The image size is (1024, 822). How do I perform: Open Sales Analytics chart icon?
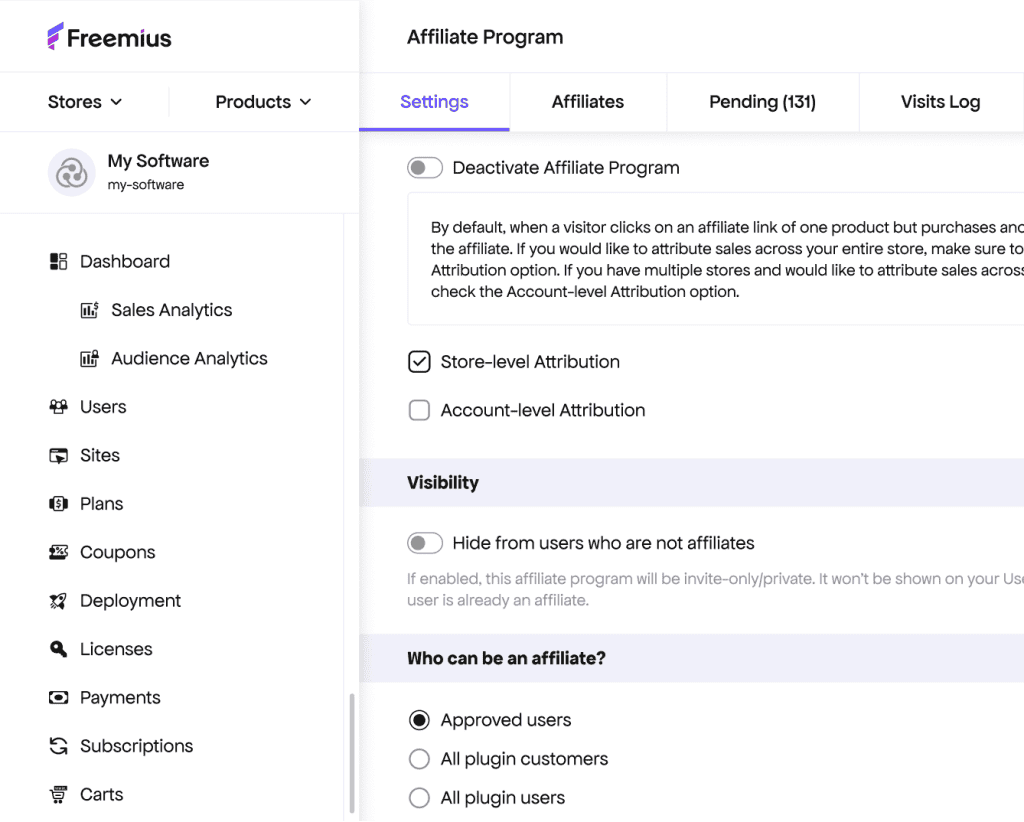pos(89,310)
